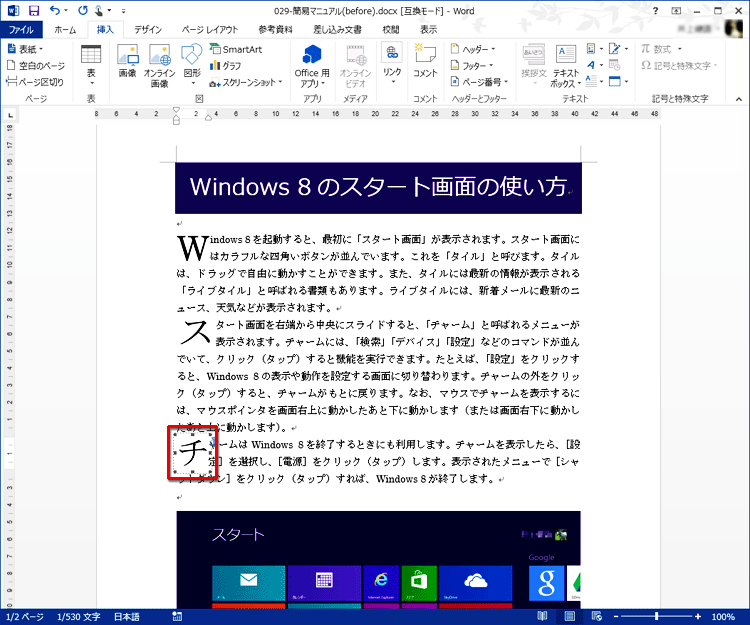The width and height of the screenshot is (750, 625).
Task: Click the オンライン ビデオ icon
Action: [x=355, y=66]
